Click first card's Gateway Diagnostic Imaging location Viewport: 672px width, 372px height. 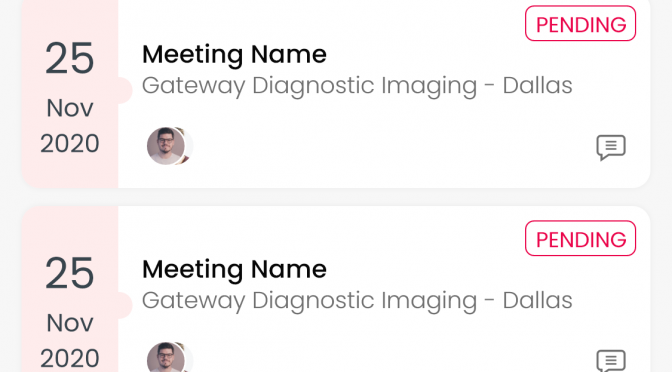coord(357,86)
